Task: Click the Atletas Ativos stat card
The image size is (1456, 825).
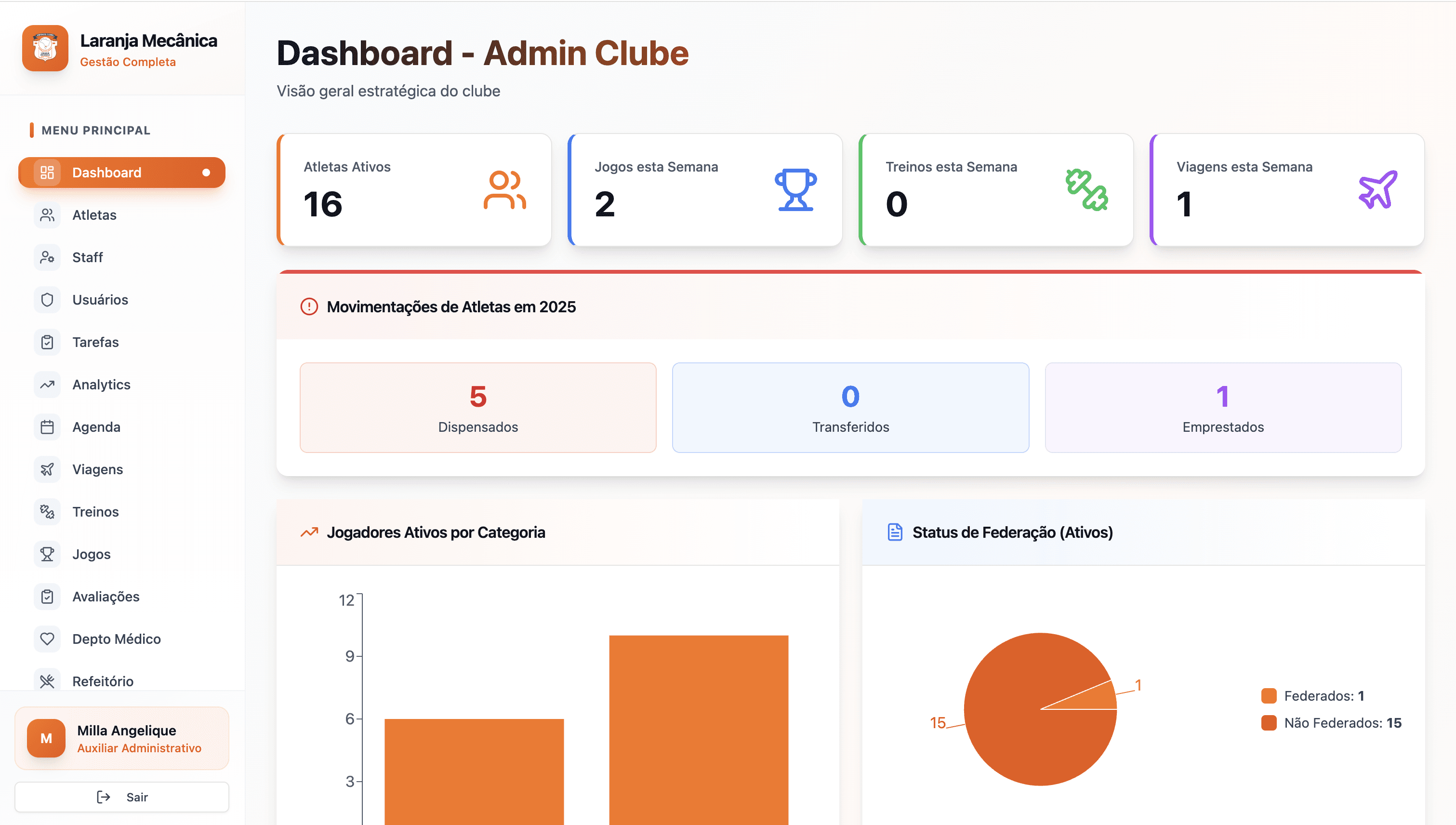Action: point(414,190)
